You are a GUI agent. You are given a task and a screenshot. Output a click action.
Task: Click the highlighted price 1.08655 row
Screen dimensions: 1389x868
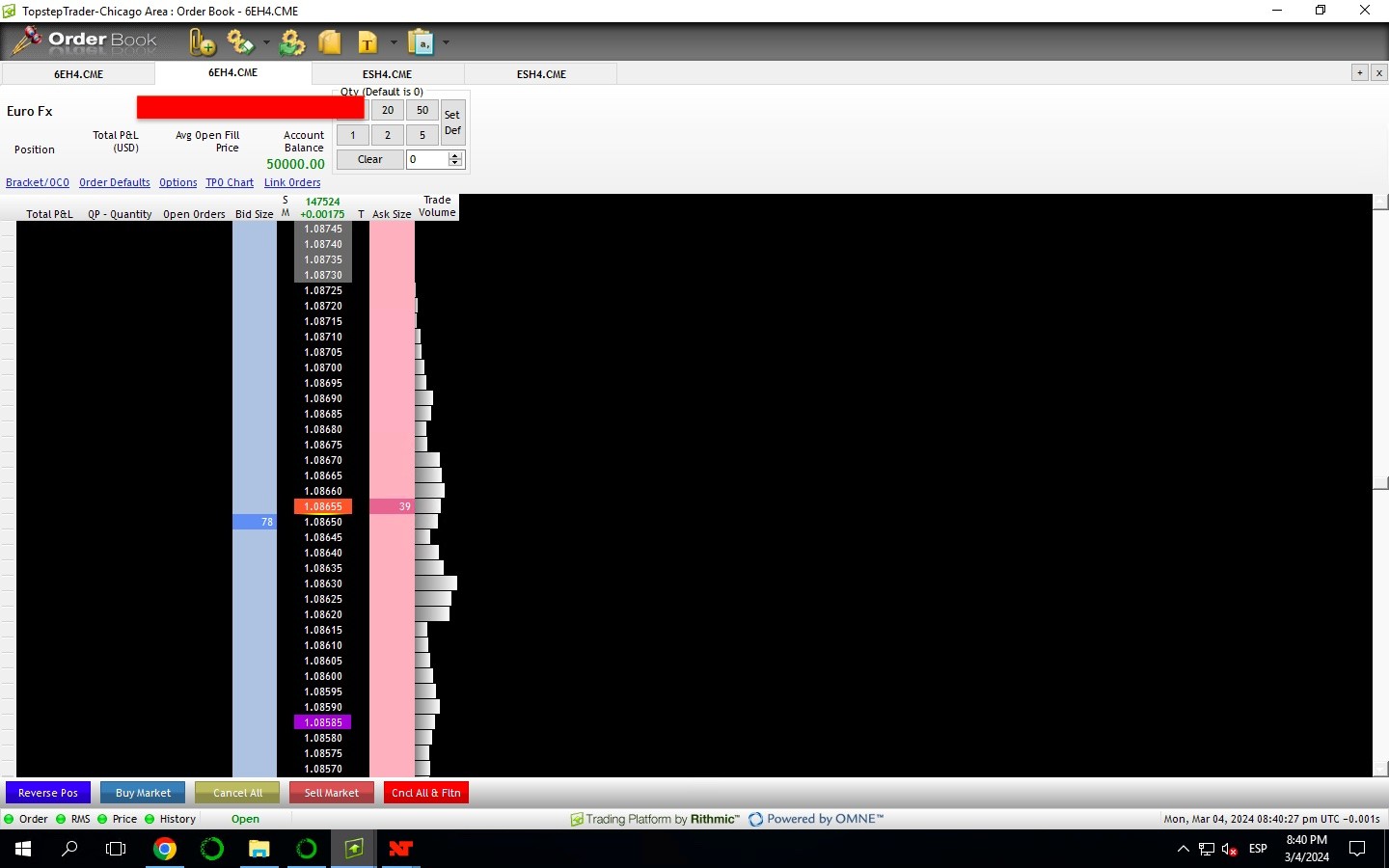click(323, 506)
